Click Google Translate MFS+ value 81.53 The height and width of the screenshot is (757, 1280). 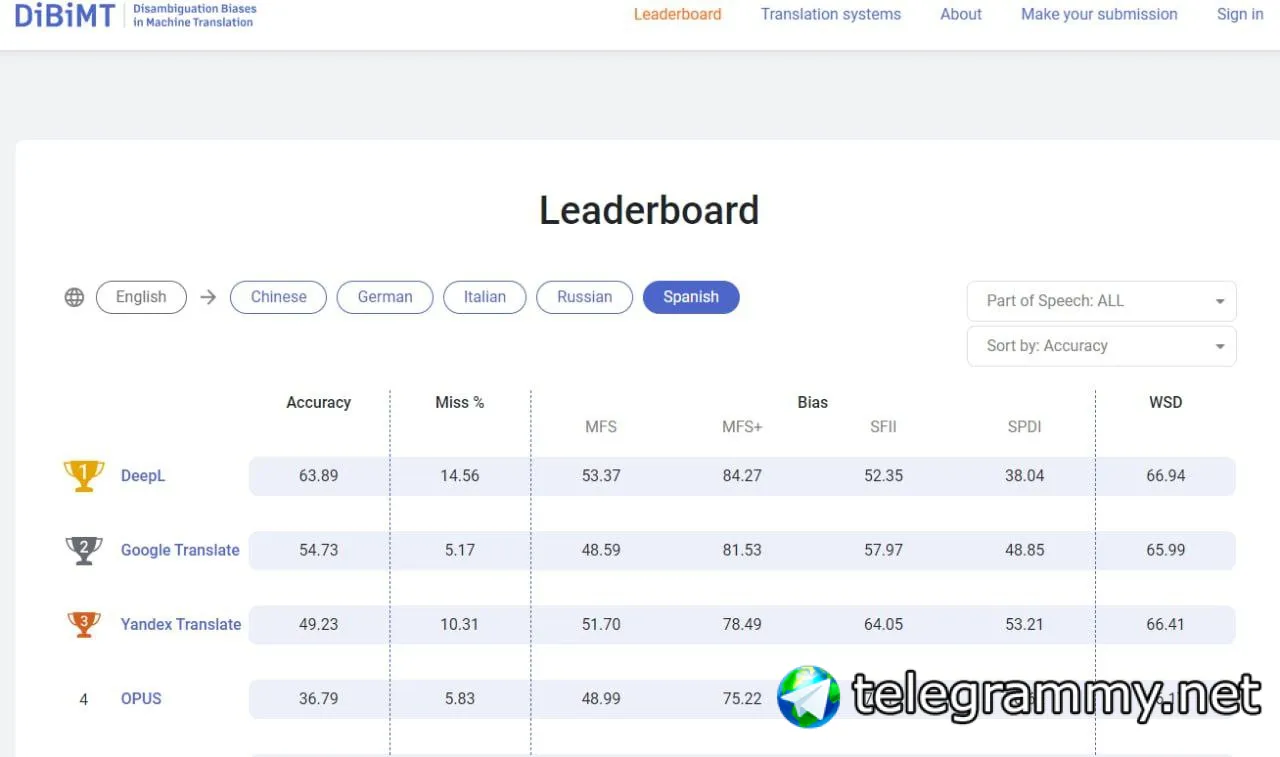tap(742, 550)
